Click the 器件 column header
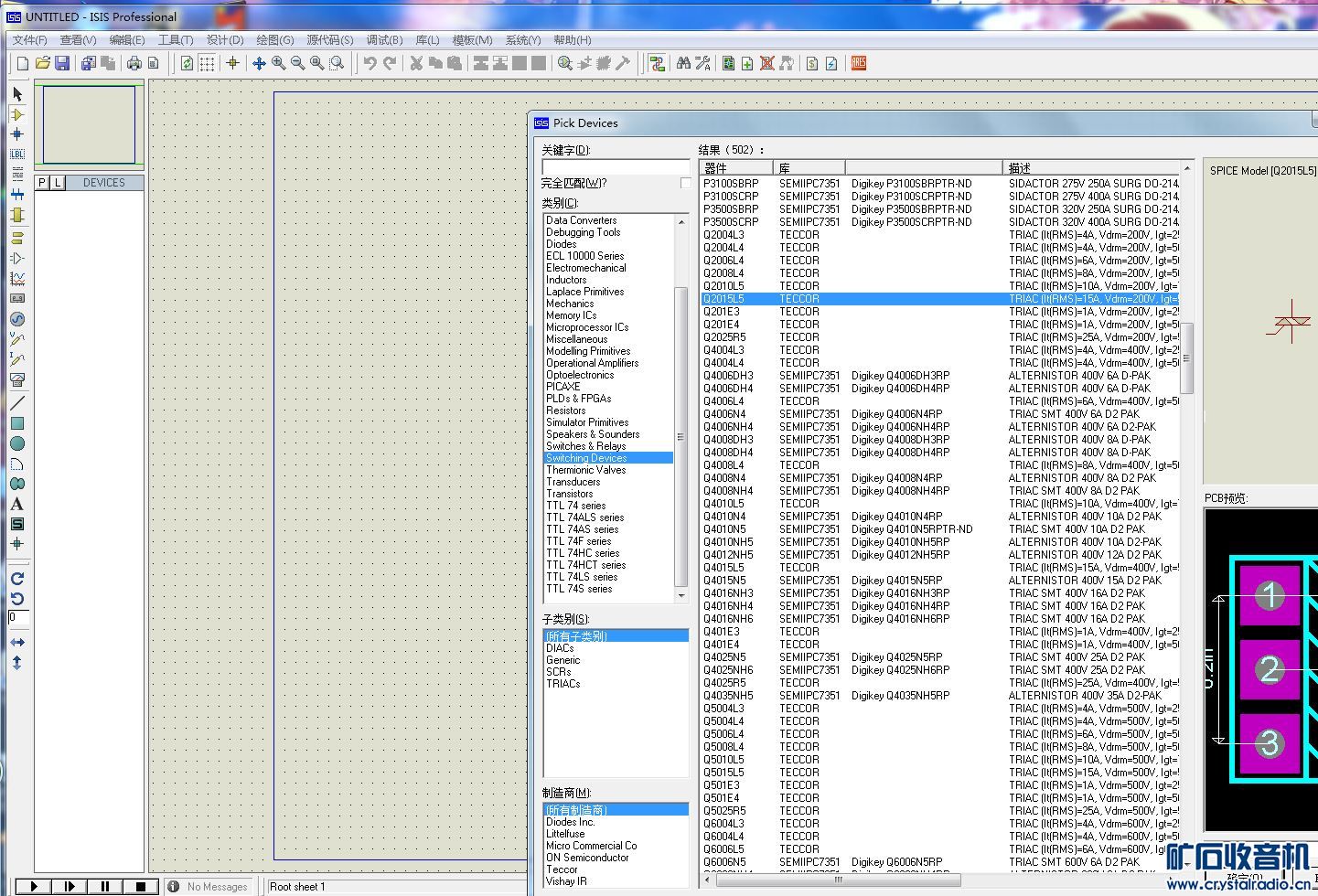The image size is (1318, 896). 736,167
